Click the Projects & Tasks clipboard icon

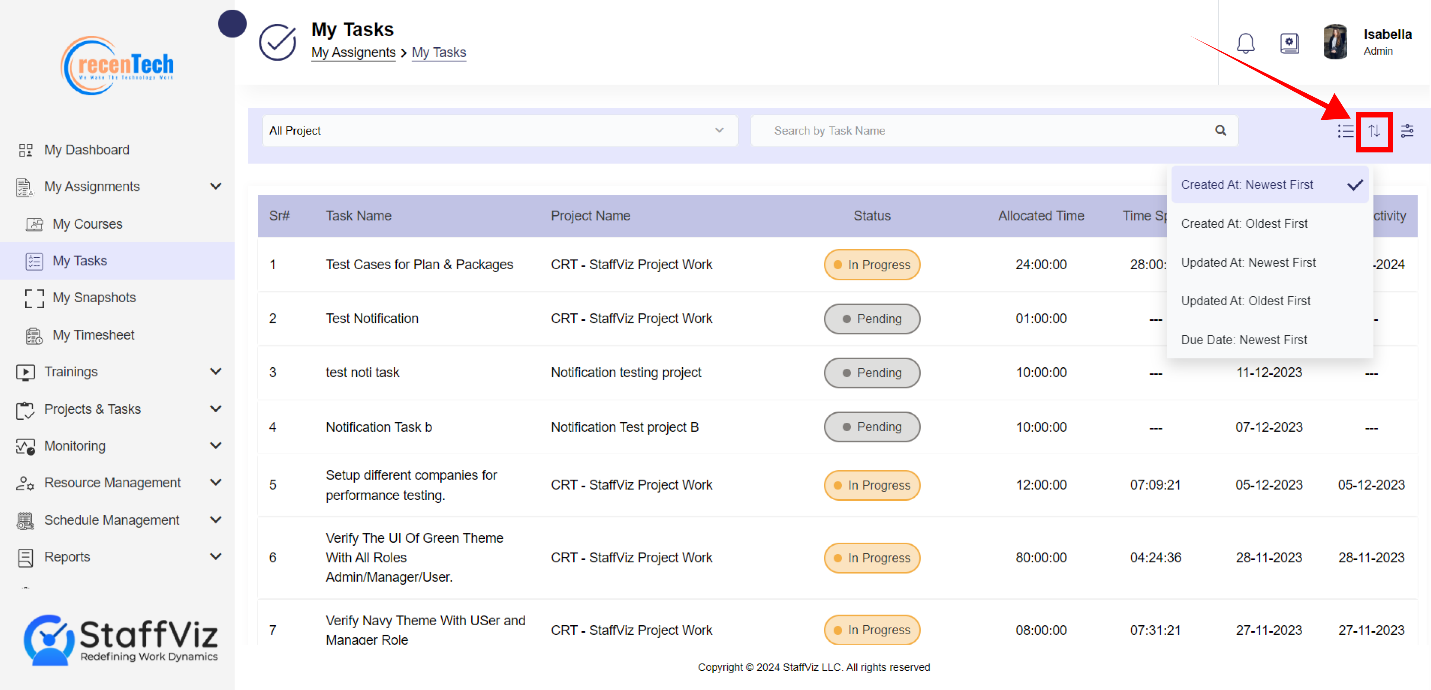26,409
